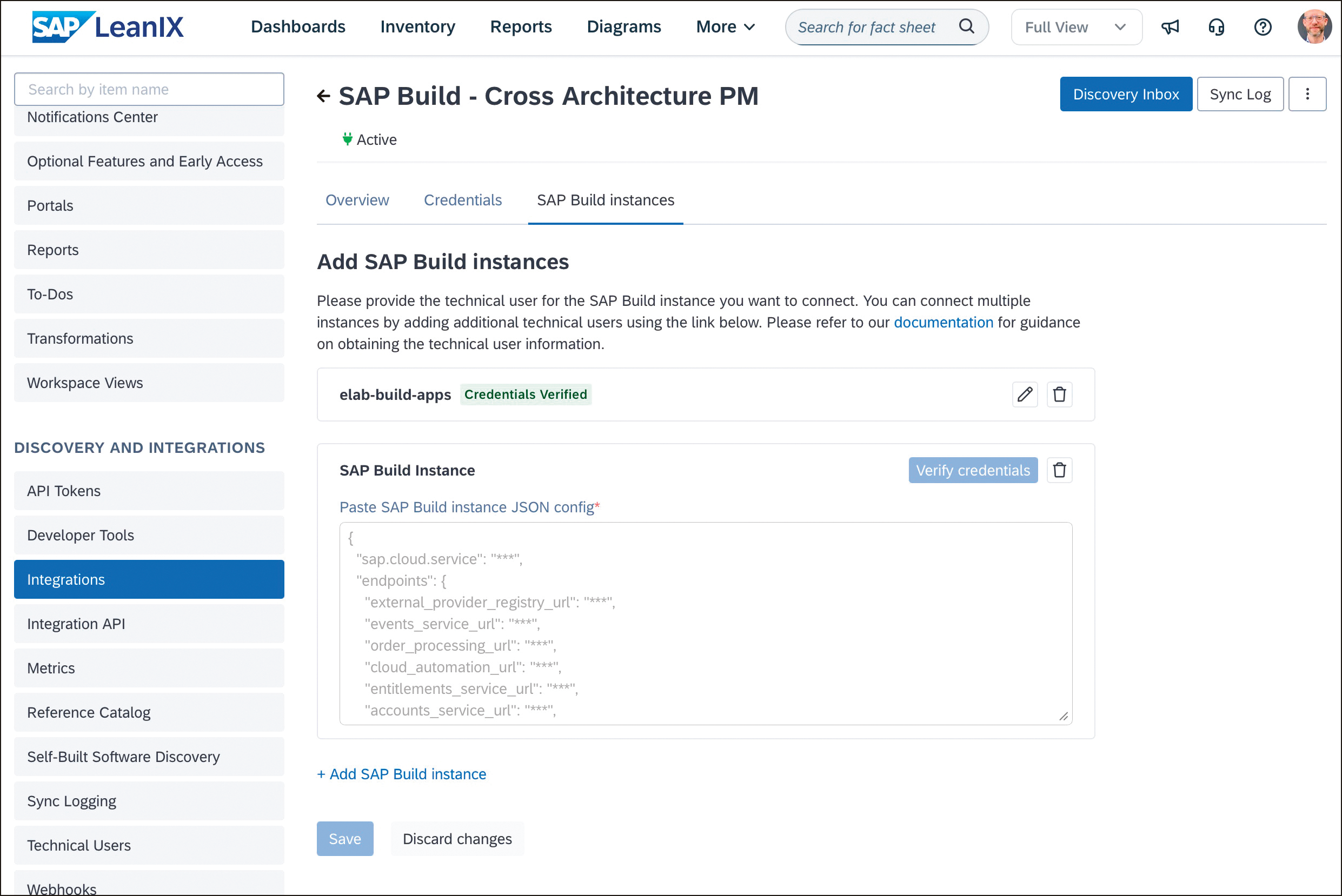
Task: Click the Discovery Inbox button
Action: click(x=1125, y=93)
